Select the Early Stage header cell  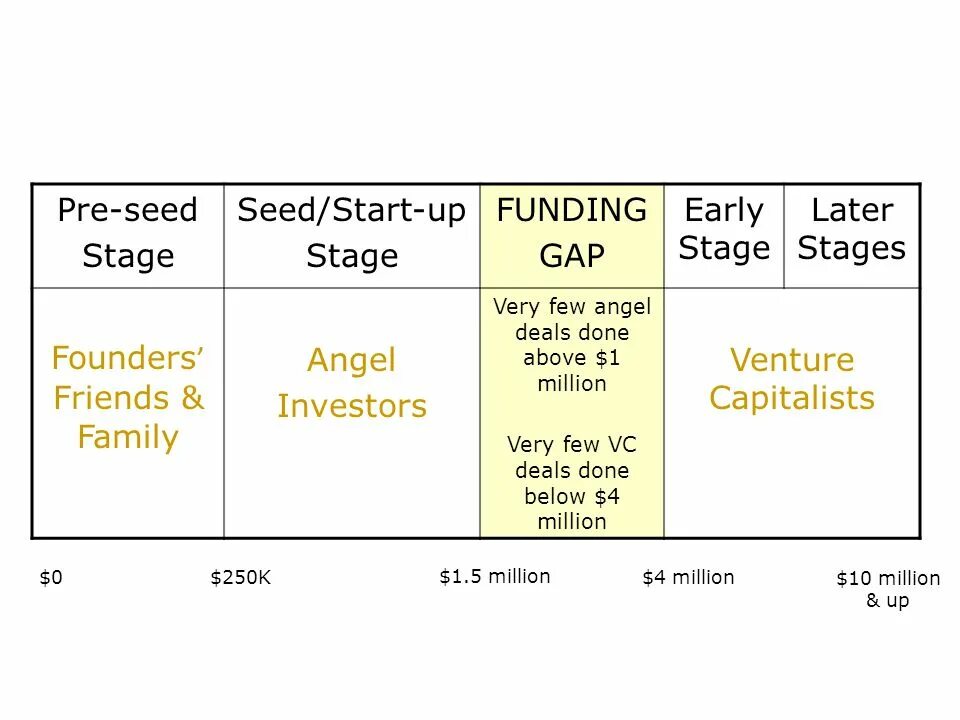point(724,229)
